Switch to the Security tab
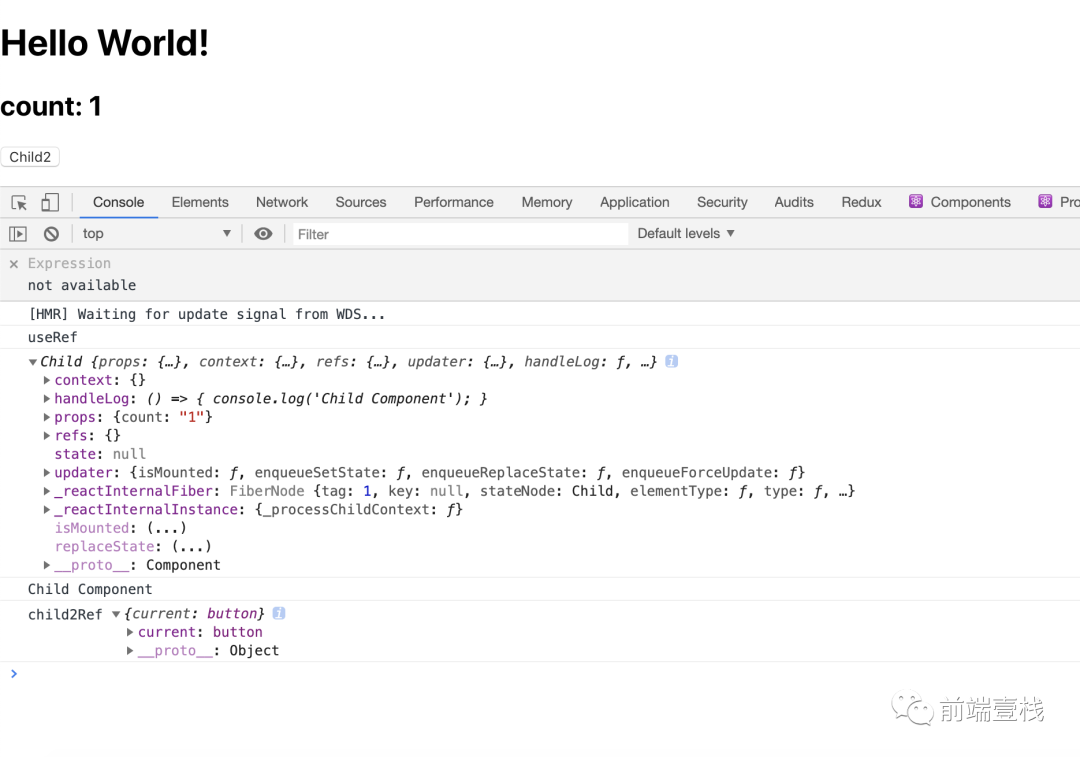The height and width of the screenshot is (757, 1080). point(722,203)
